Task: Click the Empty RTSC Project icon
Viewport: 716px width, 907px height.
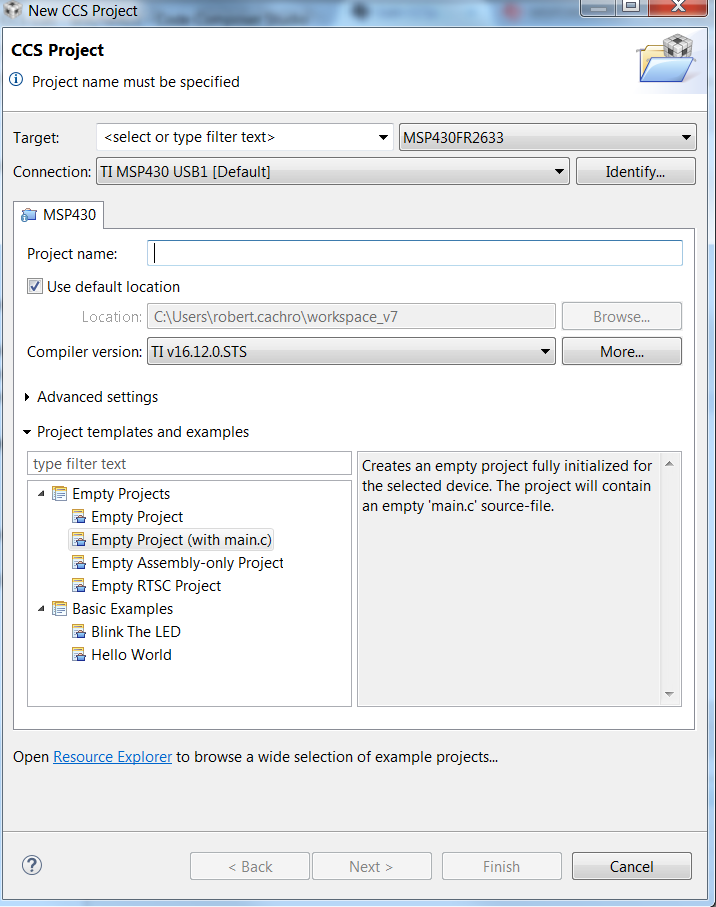Action: pyautogui.click(x=79, y=586)
